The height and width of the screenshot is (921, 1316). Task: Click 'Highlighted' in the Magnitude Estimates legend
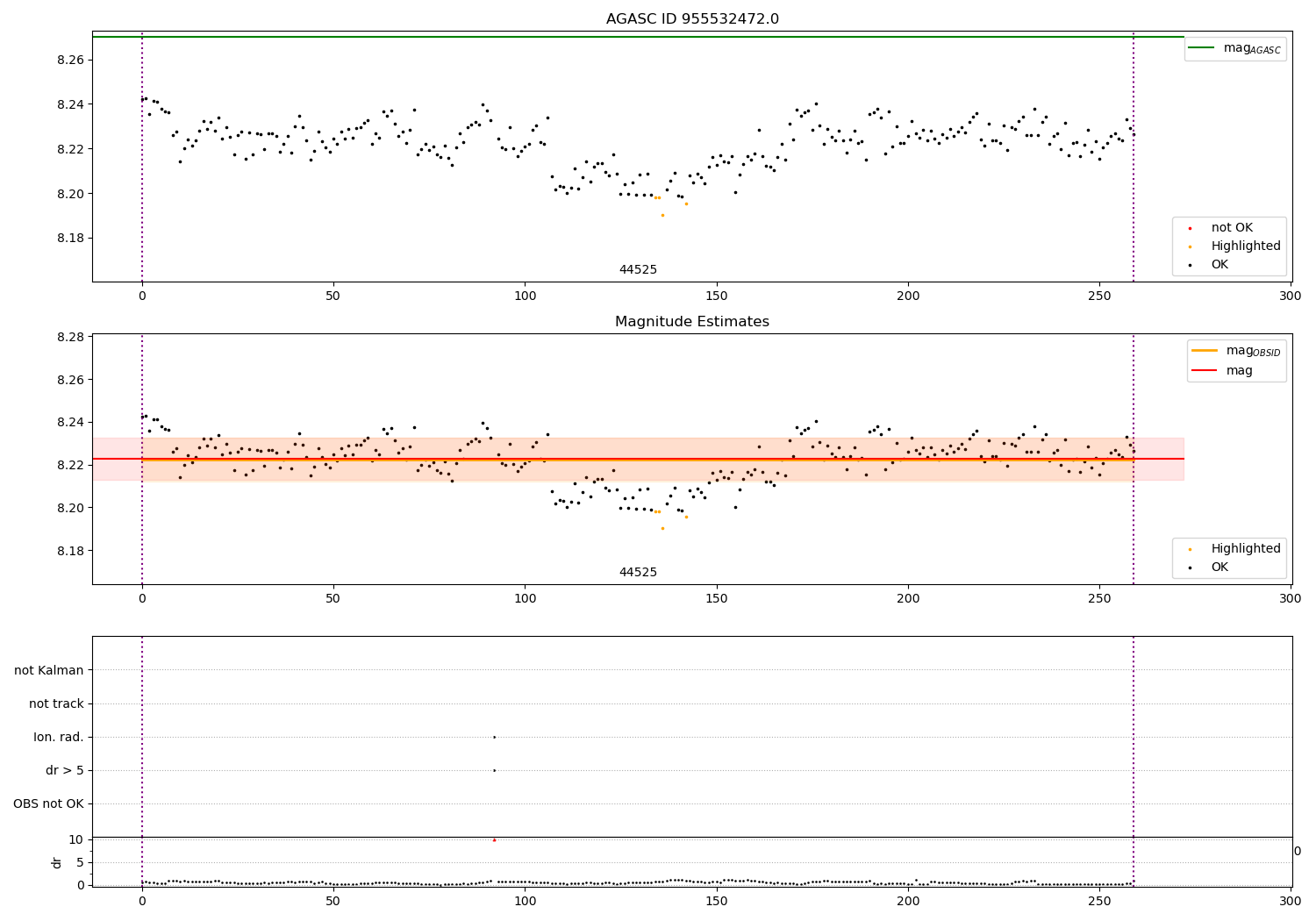click(x=1246, y=549)
